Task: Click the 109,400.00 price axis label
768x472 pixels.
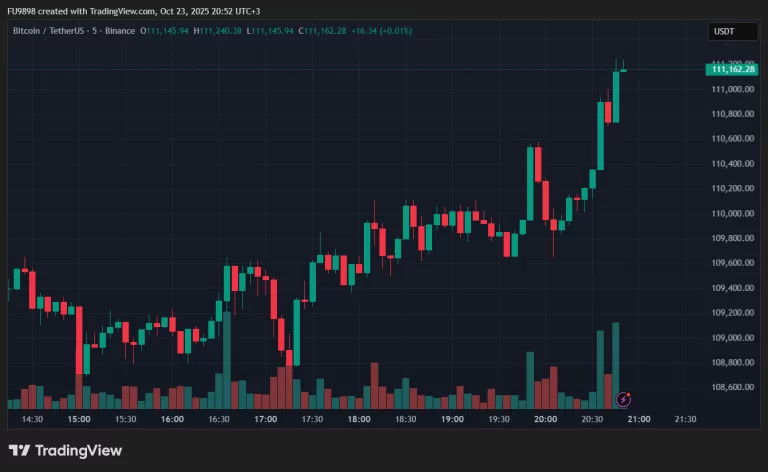Action: [733, 288]
